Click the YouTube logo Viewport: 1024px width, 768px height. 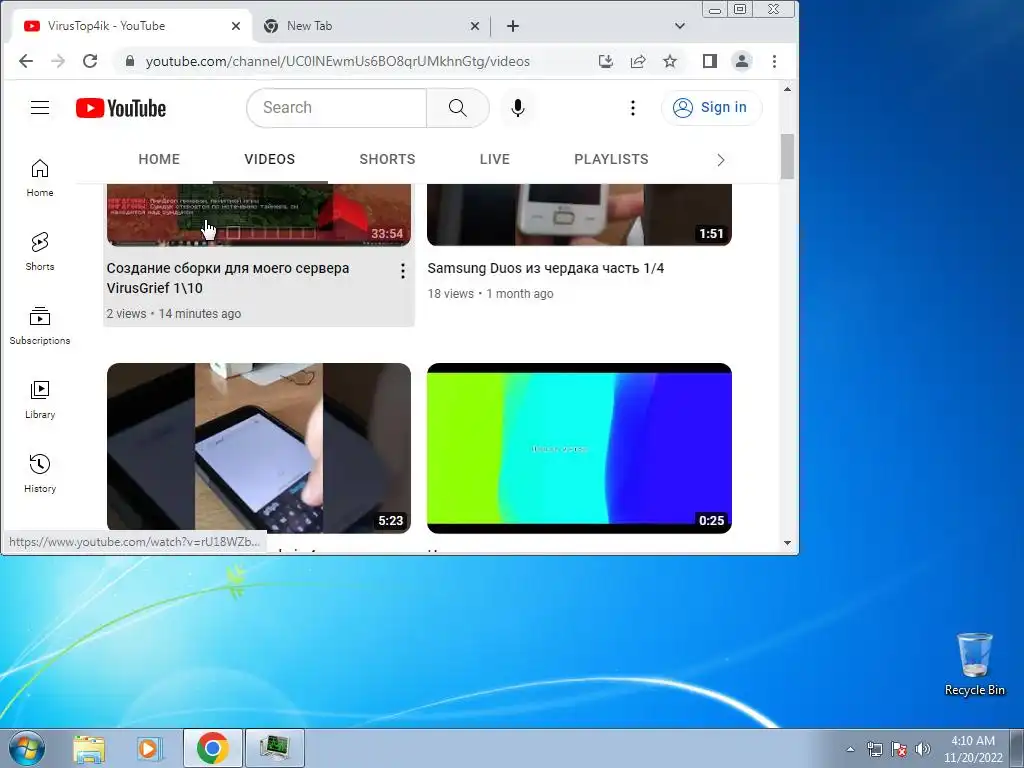(x=121, y=108)
